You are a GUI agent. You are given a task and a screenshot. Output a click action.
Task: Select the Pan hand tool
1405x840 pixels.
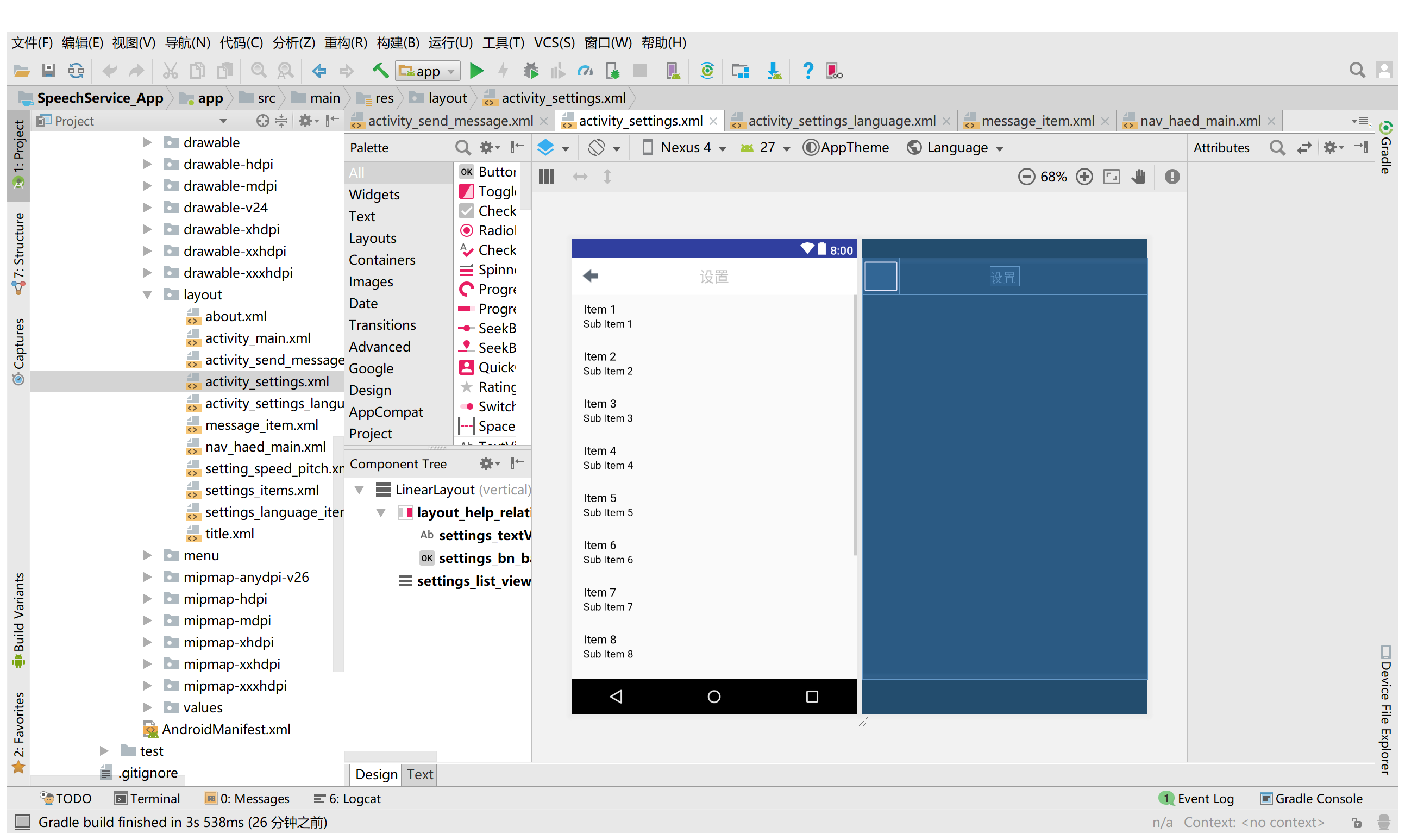(1138, 177)
